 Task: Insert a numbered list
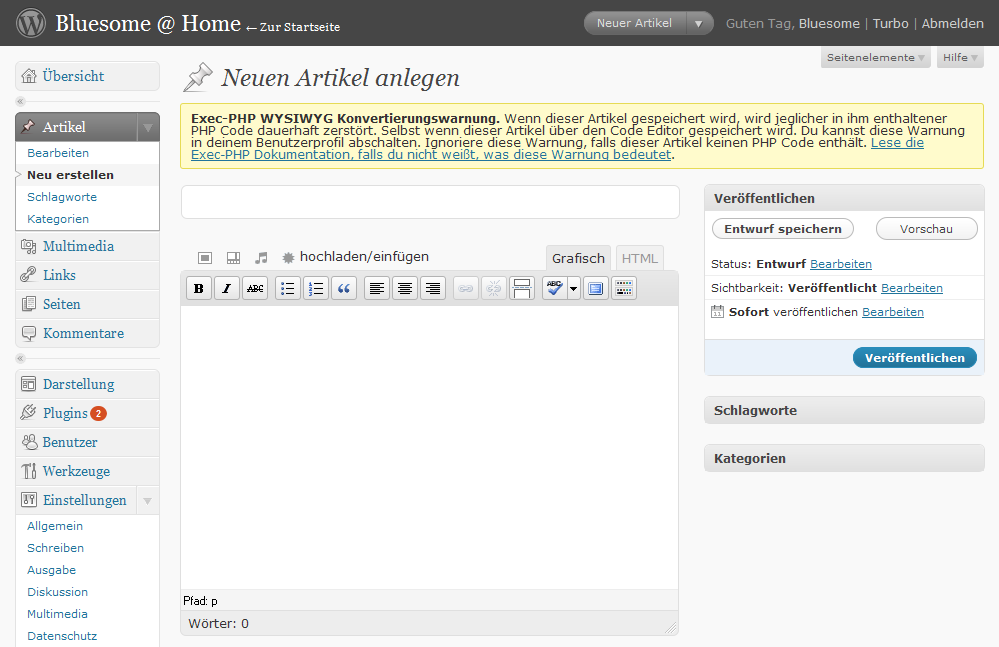pos(316,289)
